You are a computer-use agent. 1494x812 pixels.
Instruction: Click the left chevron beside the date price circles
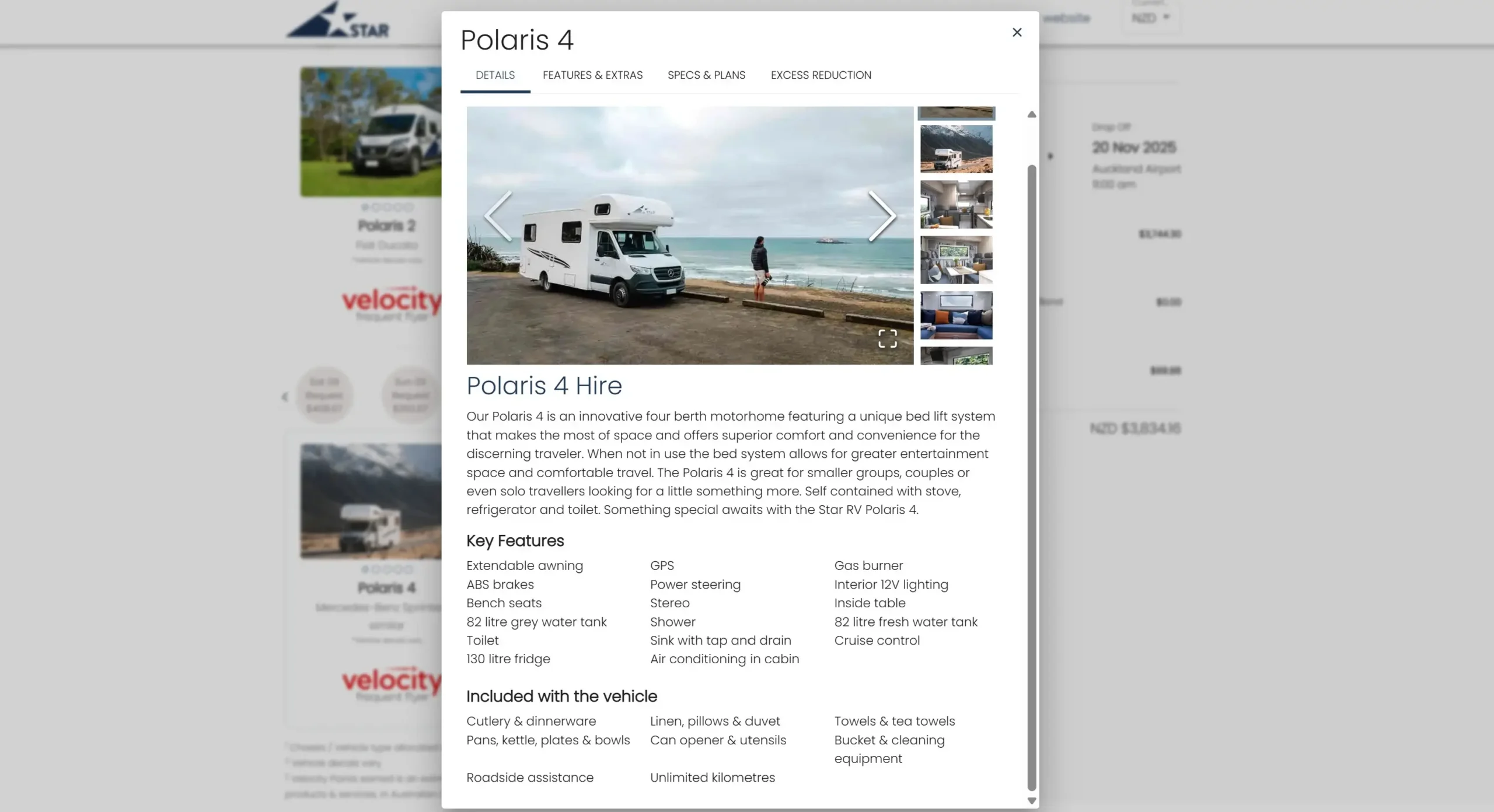(x=284, y=397)
